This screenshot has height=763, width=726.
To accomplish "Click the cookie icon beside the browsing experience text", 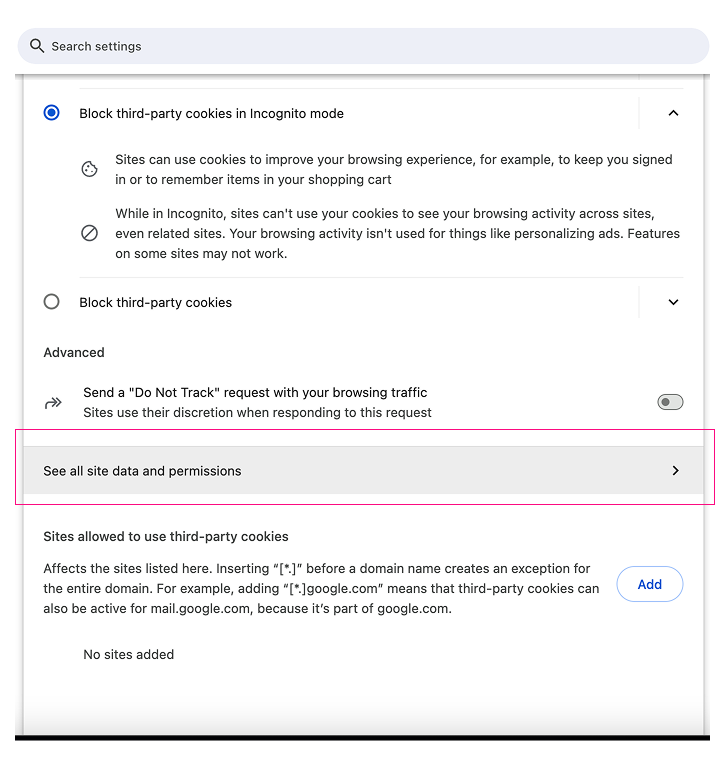I will point(90,170).
